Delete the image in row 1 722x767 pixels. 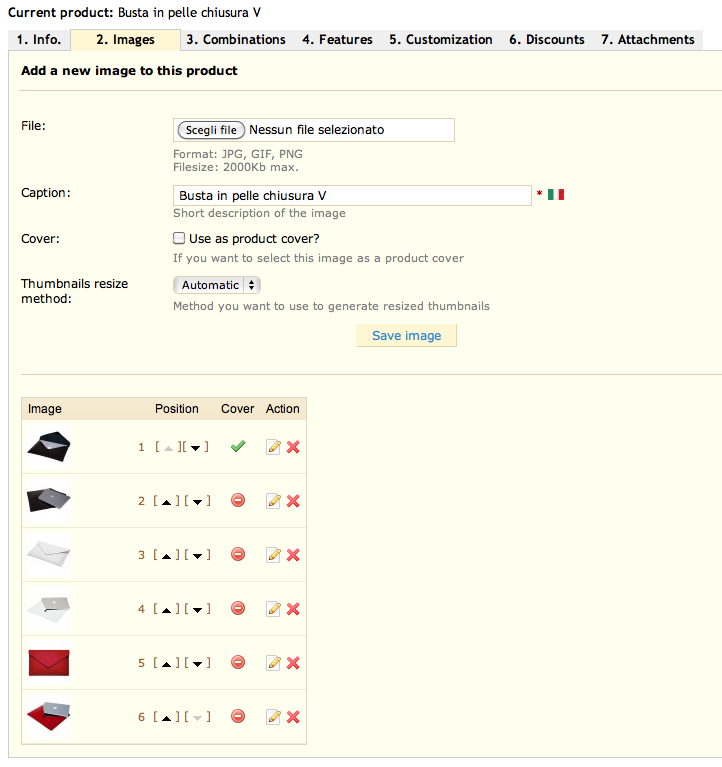[293, 447]
